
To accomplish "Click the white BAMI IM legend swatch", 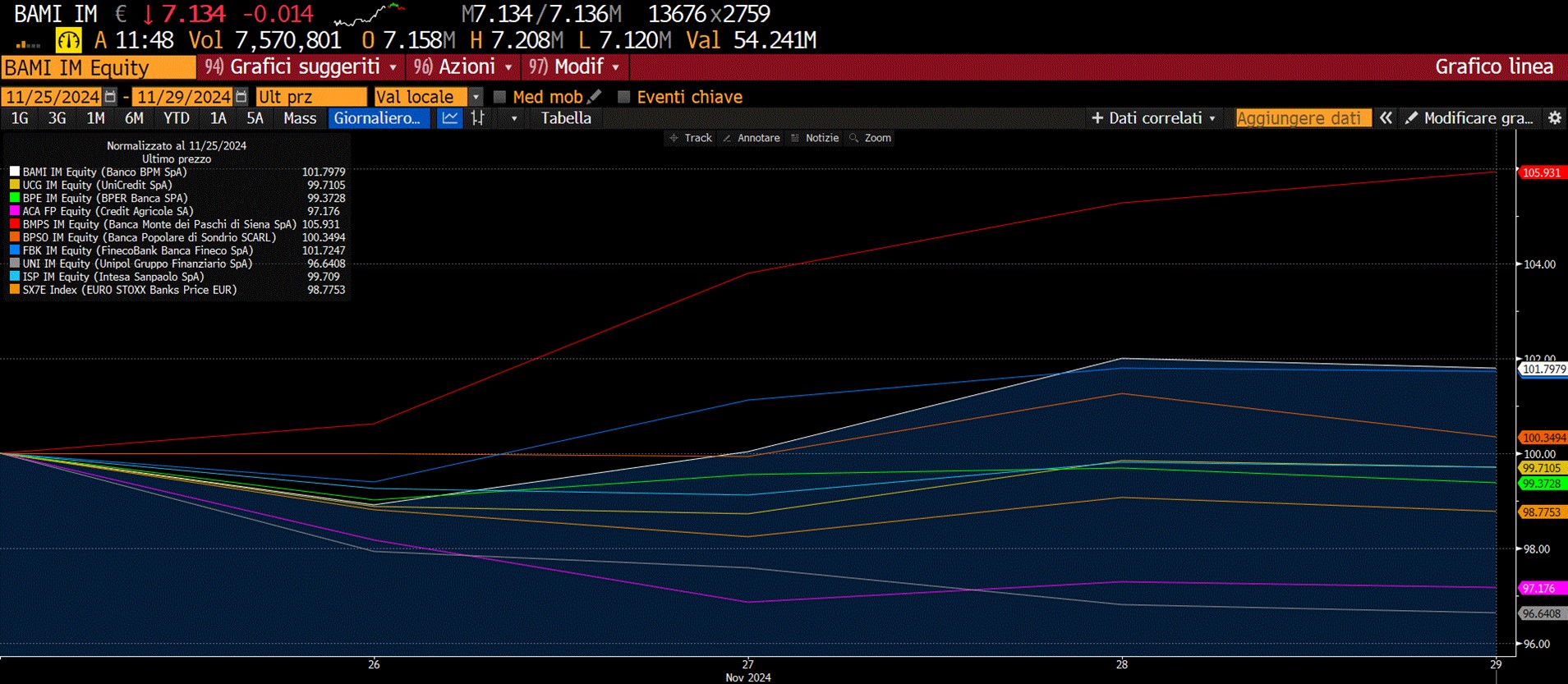I will [15, 172].
